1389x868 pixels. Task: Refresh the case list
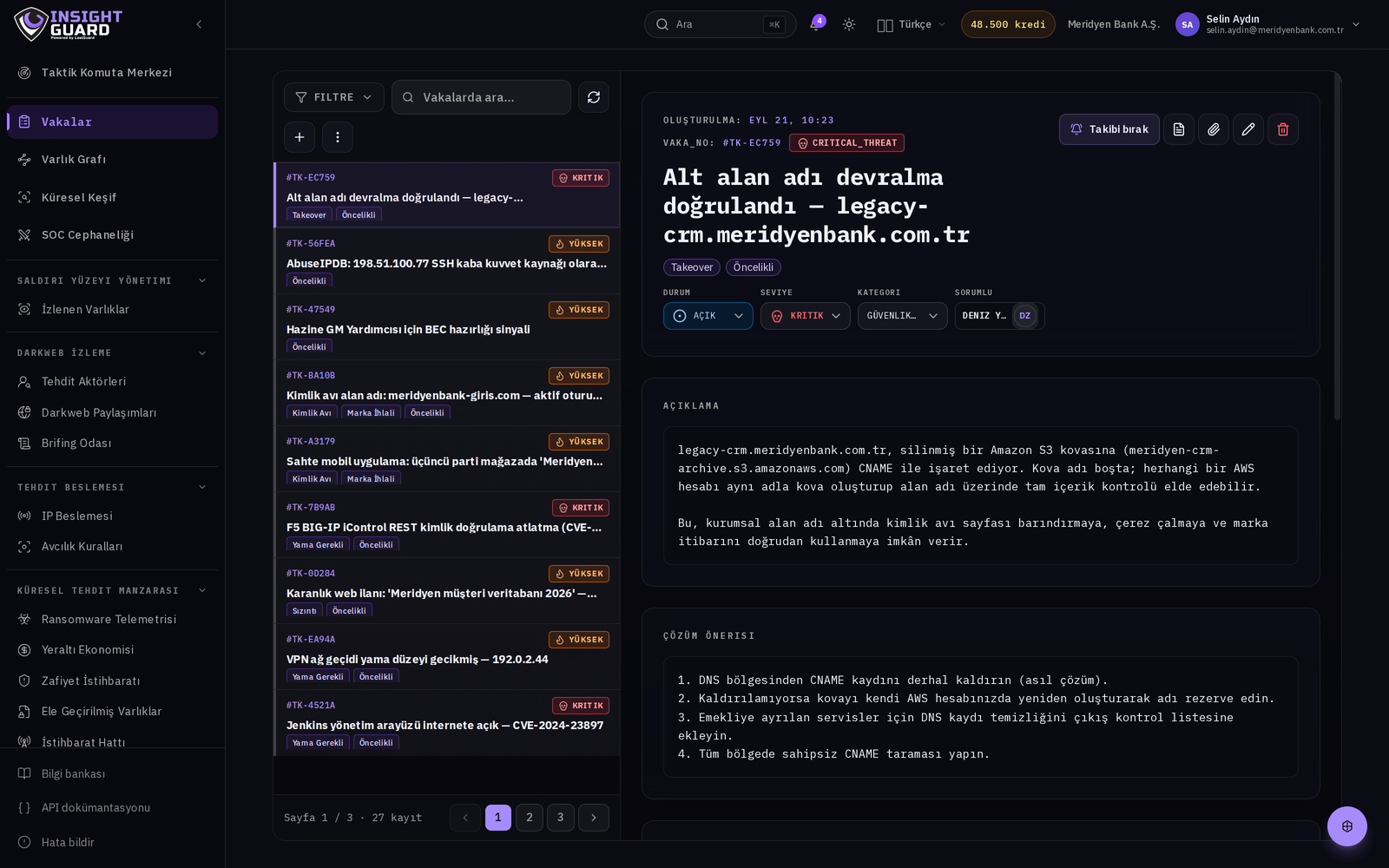(x=594, y=97)
